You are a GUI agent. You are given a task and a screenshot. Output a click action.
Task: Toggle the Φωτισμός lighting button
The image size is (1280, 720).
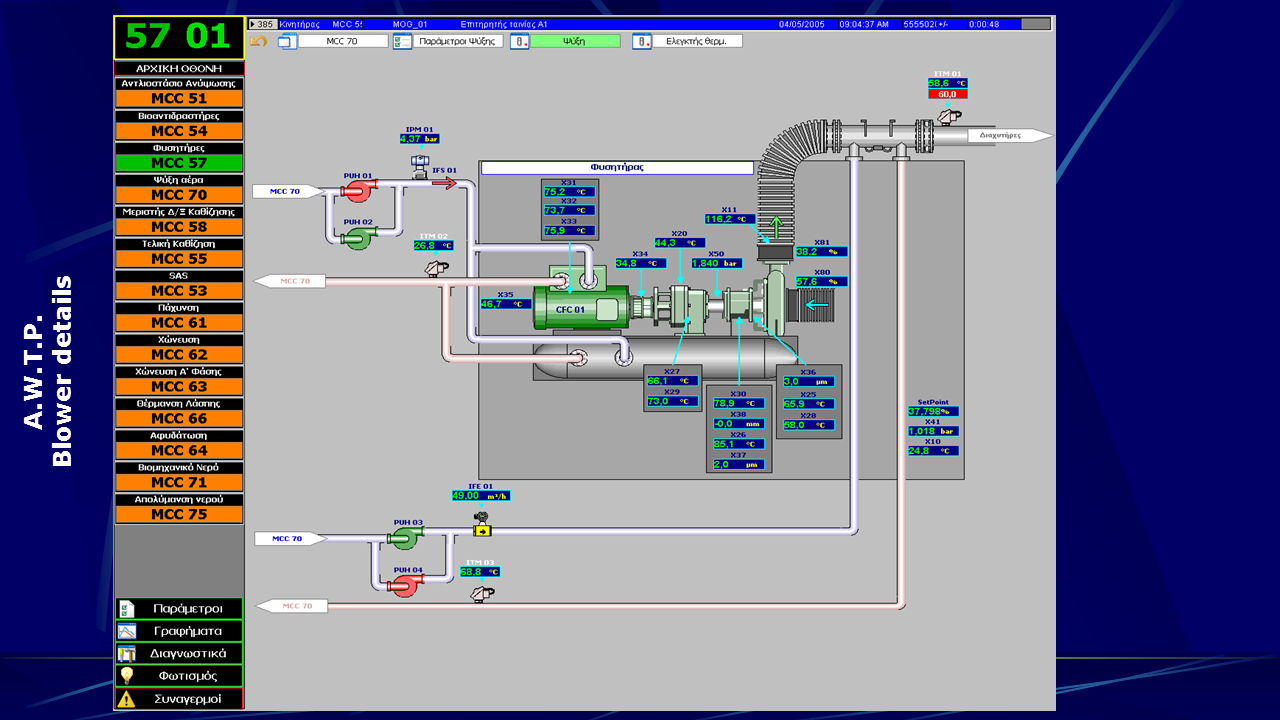pos(179,676)
